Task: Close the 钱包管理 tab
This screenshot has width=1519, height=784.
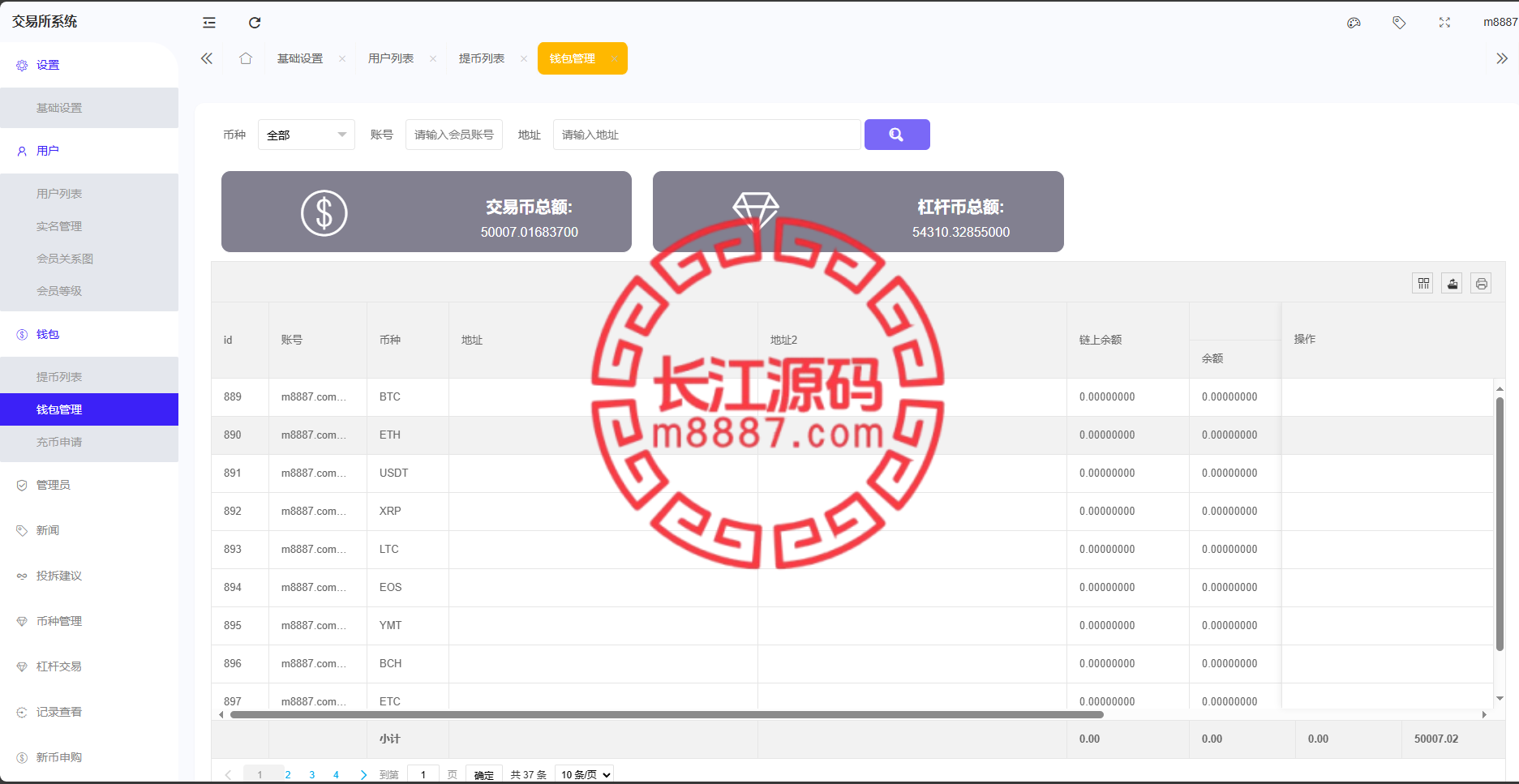Action: [614, 58]
